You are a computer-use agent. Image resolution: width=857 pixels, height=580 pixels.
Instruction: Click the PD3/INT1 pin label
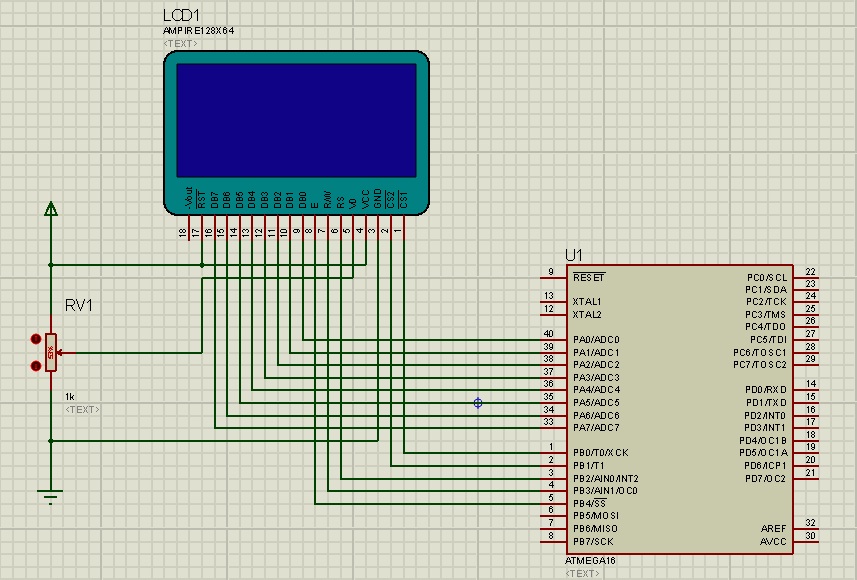[x=765, y=427]
